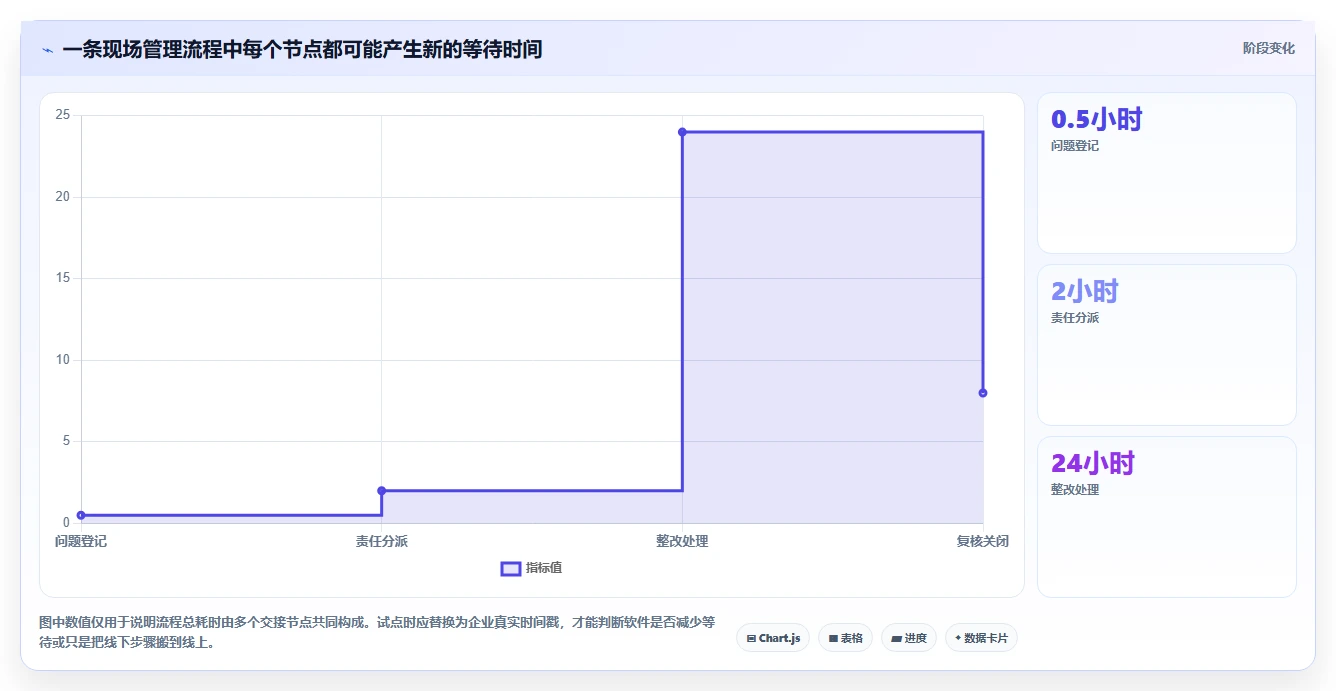This screenshot has width=1336, height=691.
Task: Click the y-axis value 10
Action: [x=63, y=360]
